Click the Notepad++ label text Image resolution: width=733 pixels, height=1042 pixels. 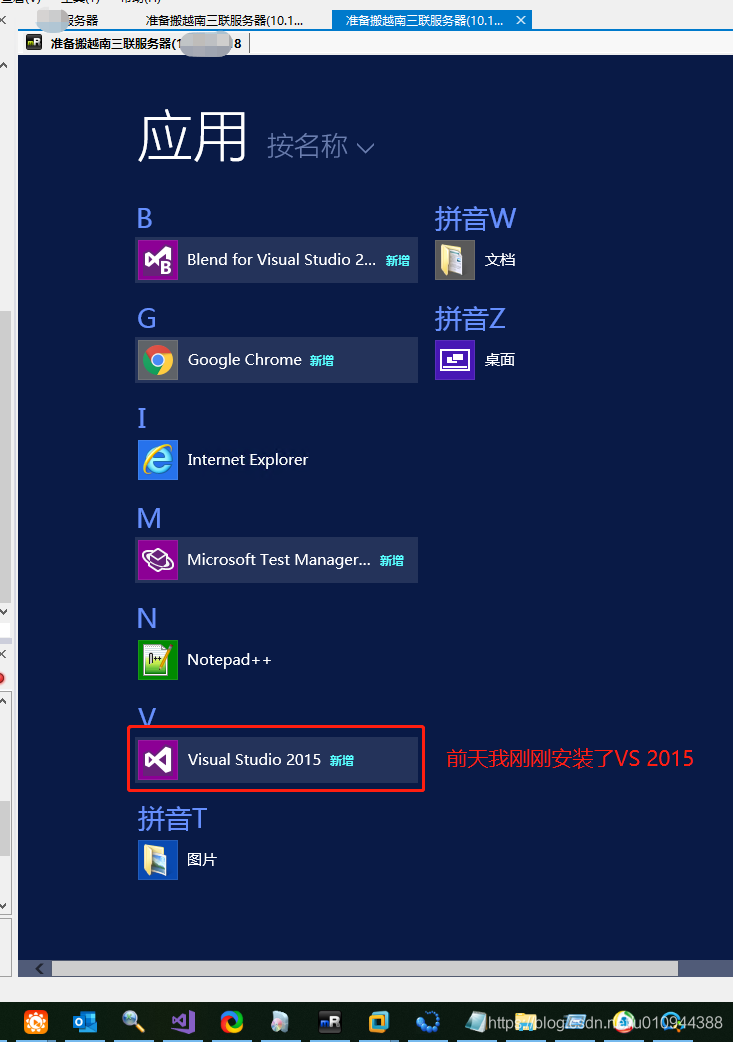tap(229, 660)
